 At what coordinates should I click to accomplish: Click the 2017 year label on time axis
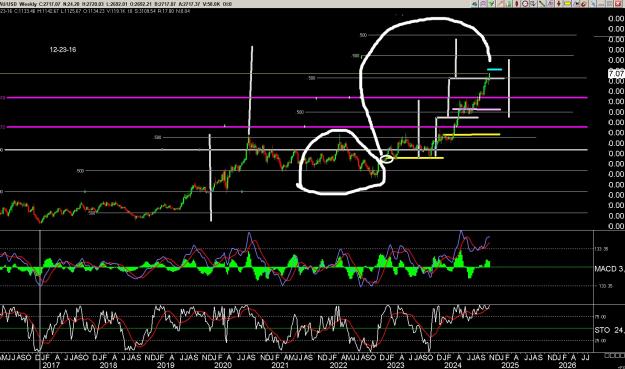51,365
